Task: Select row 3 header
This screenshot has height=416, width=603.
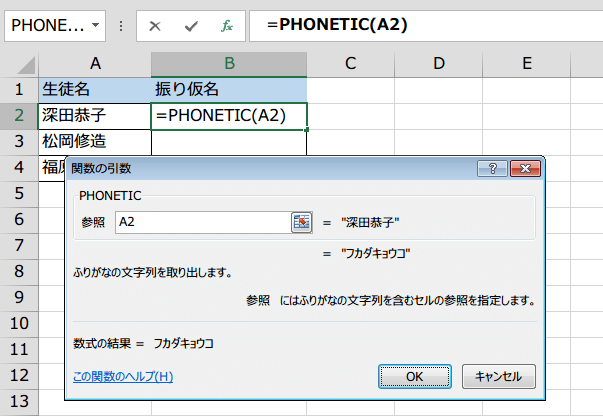Action: coord(18,141)
